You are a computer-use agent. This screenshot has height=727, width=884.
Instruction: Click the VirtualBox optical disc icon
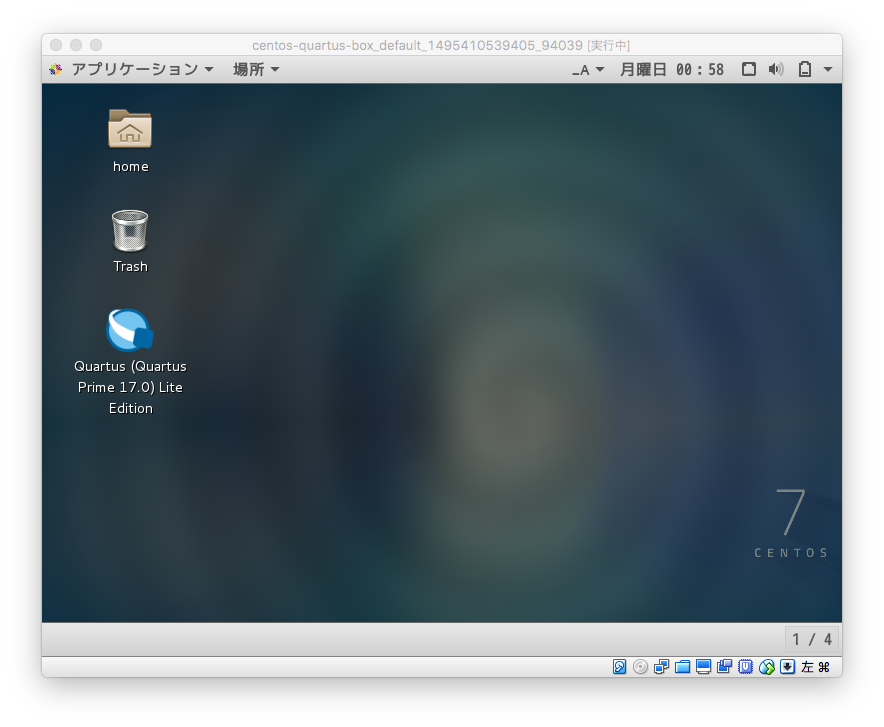tap(640, 667)
